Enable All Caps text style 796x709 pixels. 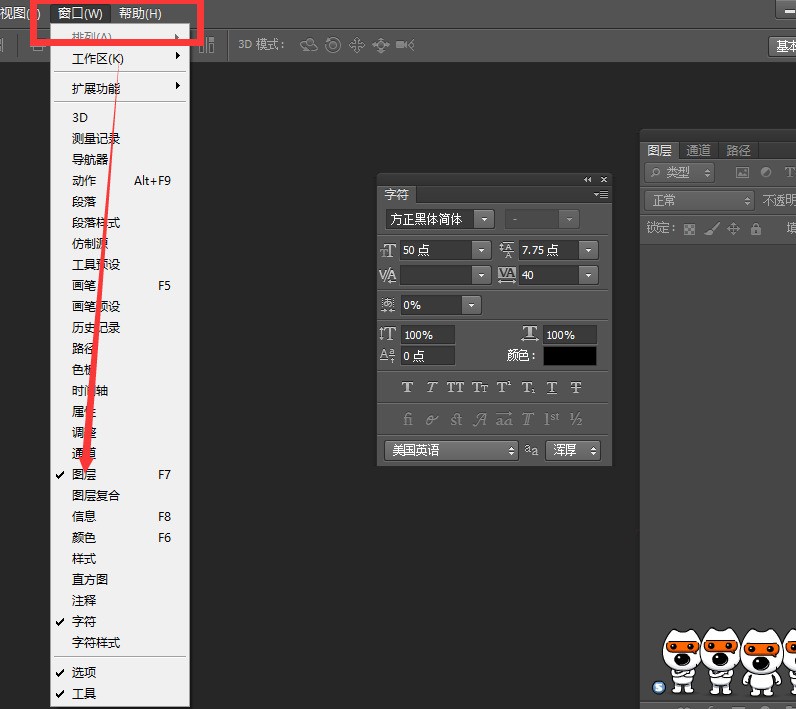pyautogui.click(x=455, y=388)
